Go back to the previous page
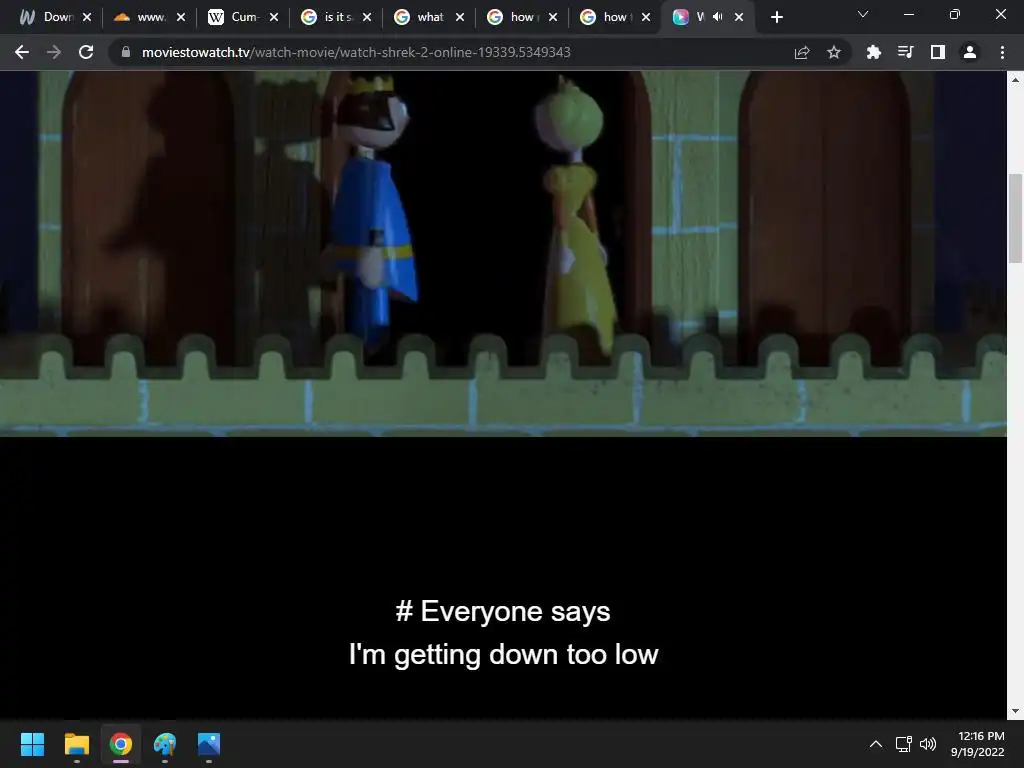Screen dimensions: 1024x768 tap(22, 52)
